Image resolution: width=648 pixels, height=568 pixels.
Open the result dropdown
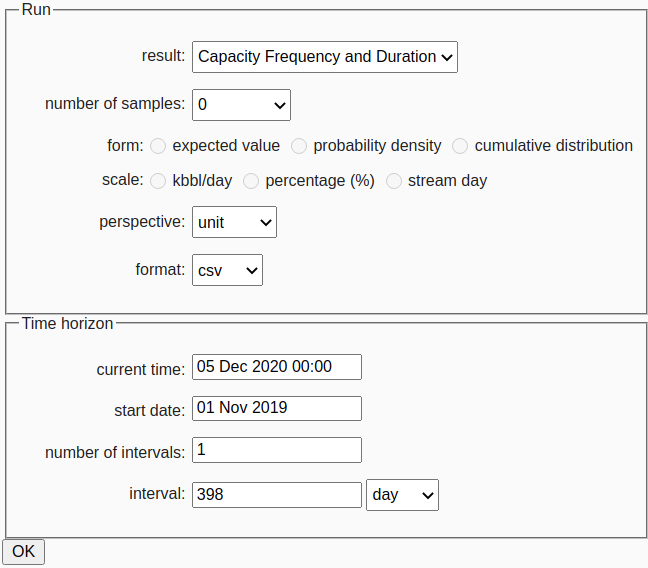click(324, 57)
